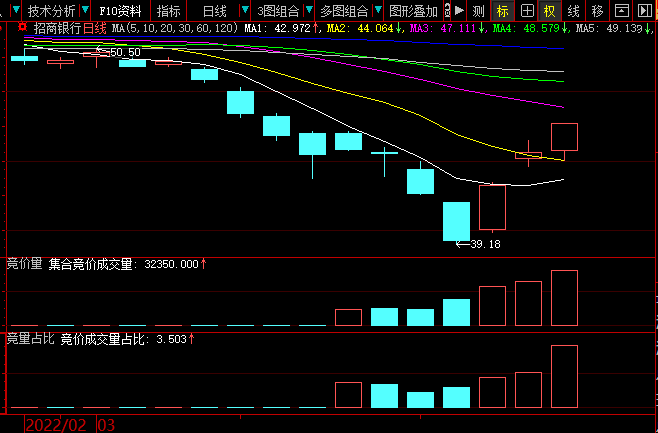Click the 图形叠加 overlay button

(412, 11)
